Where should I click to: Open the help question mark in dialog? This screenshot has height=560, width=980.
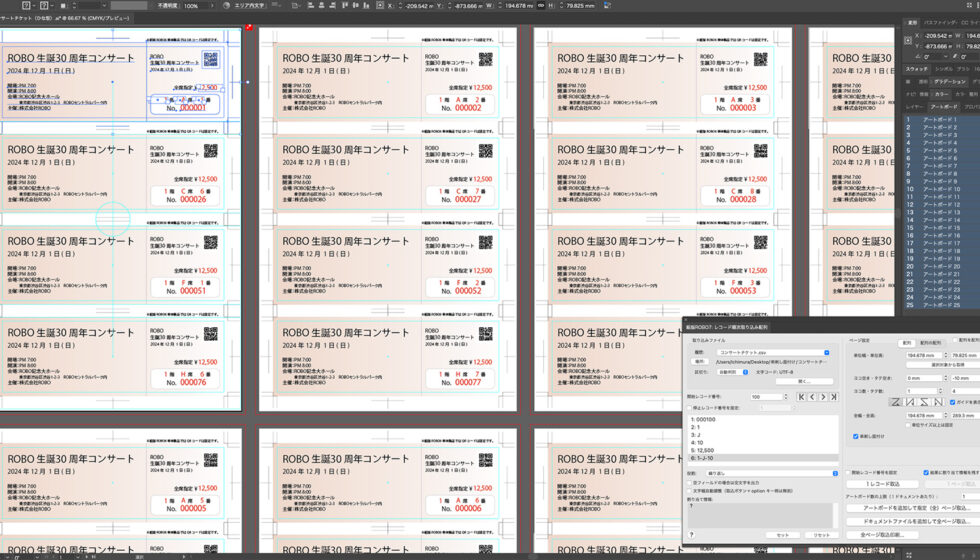point(691,534)
